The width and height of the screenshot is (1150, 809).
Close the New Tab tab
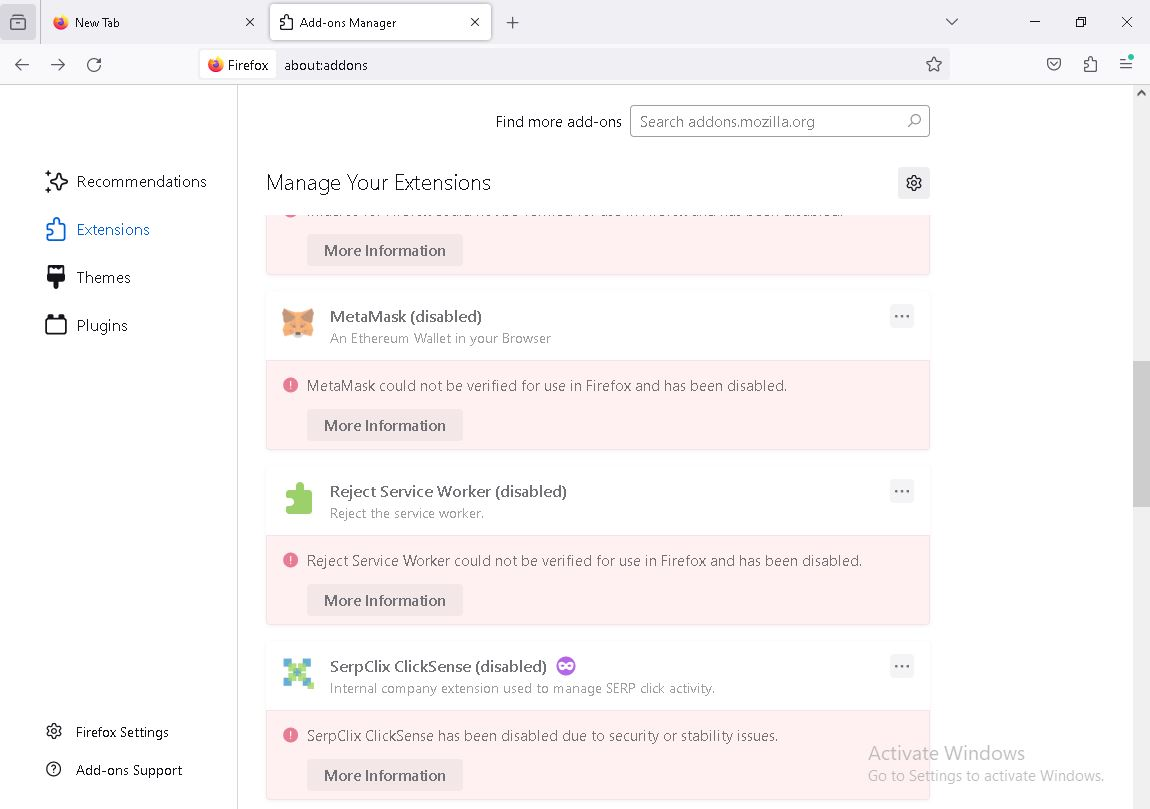[x=250, y=22]
